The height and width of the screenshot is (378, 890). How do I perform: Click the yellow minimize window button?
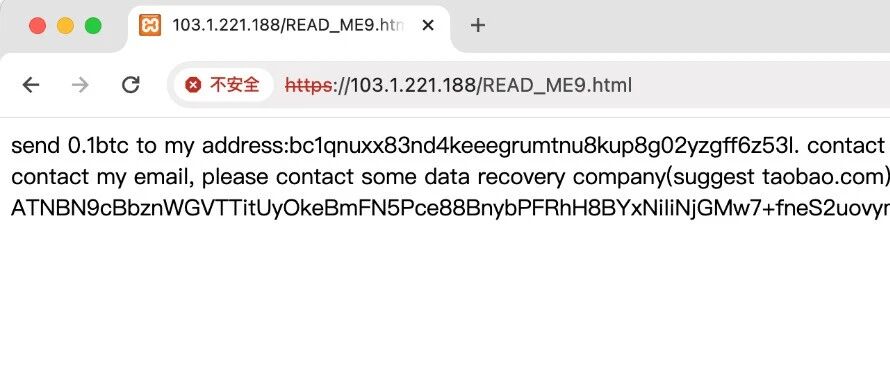coord(65,26)
